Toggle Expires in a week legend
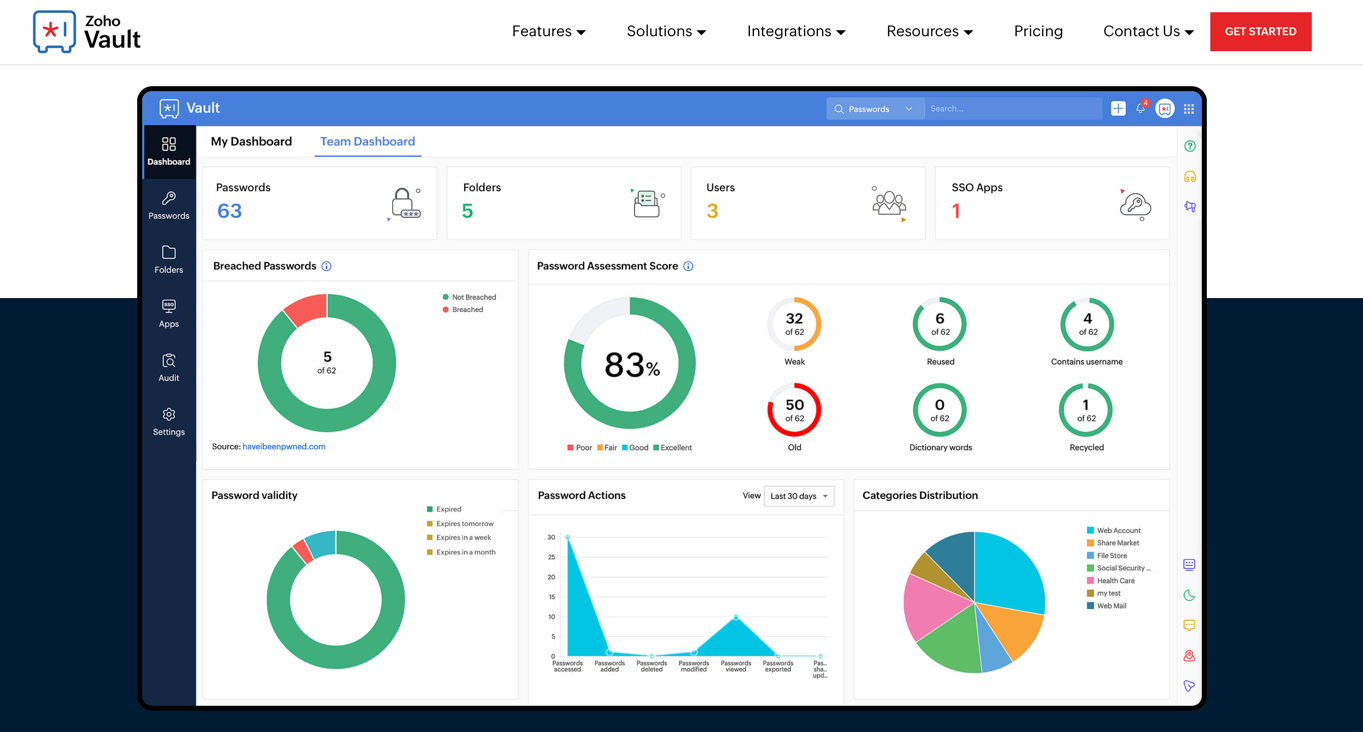1363x732 pixels. 460,538
